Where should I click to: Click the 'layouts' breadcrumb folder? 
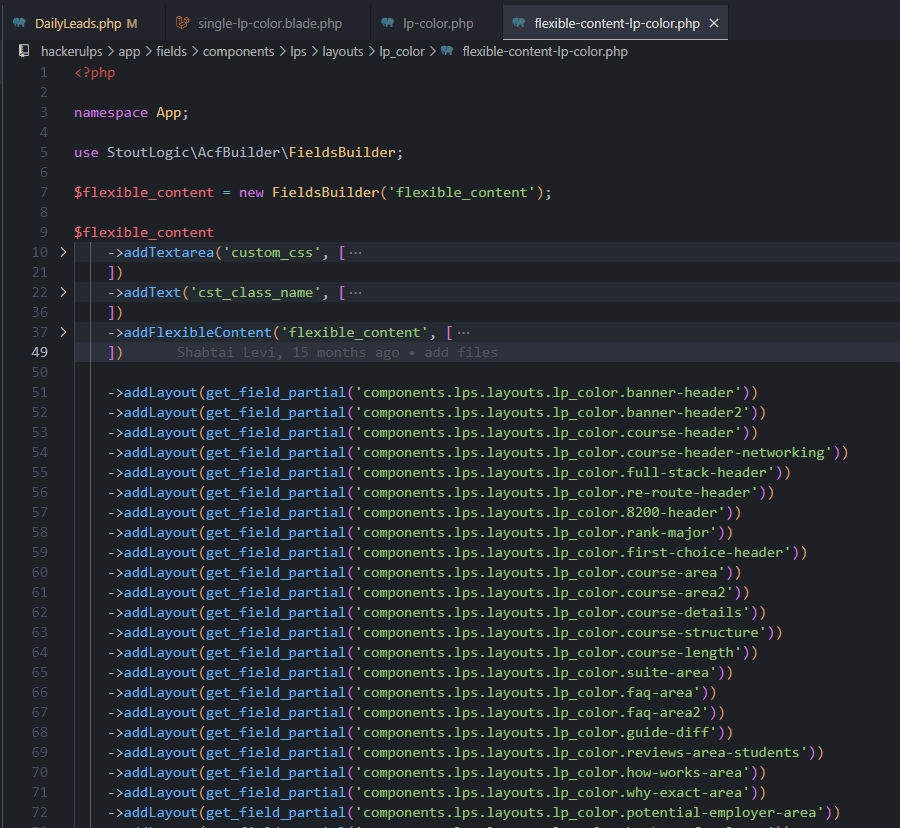342,51
